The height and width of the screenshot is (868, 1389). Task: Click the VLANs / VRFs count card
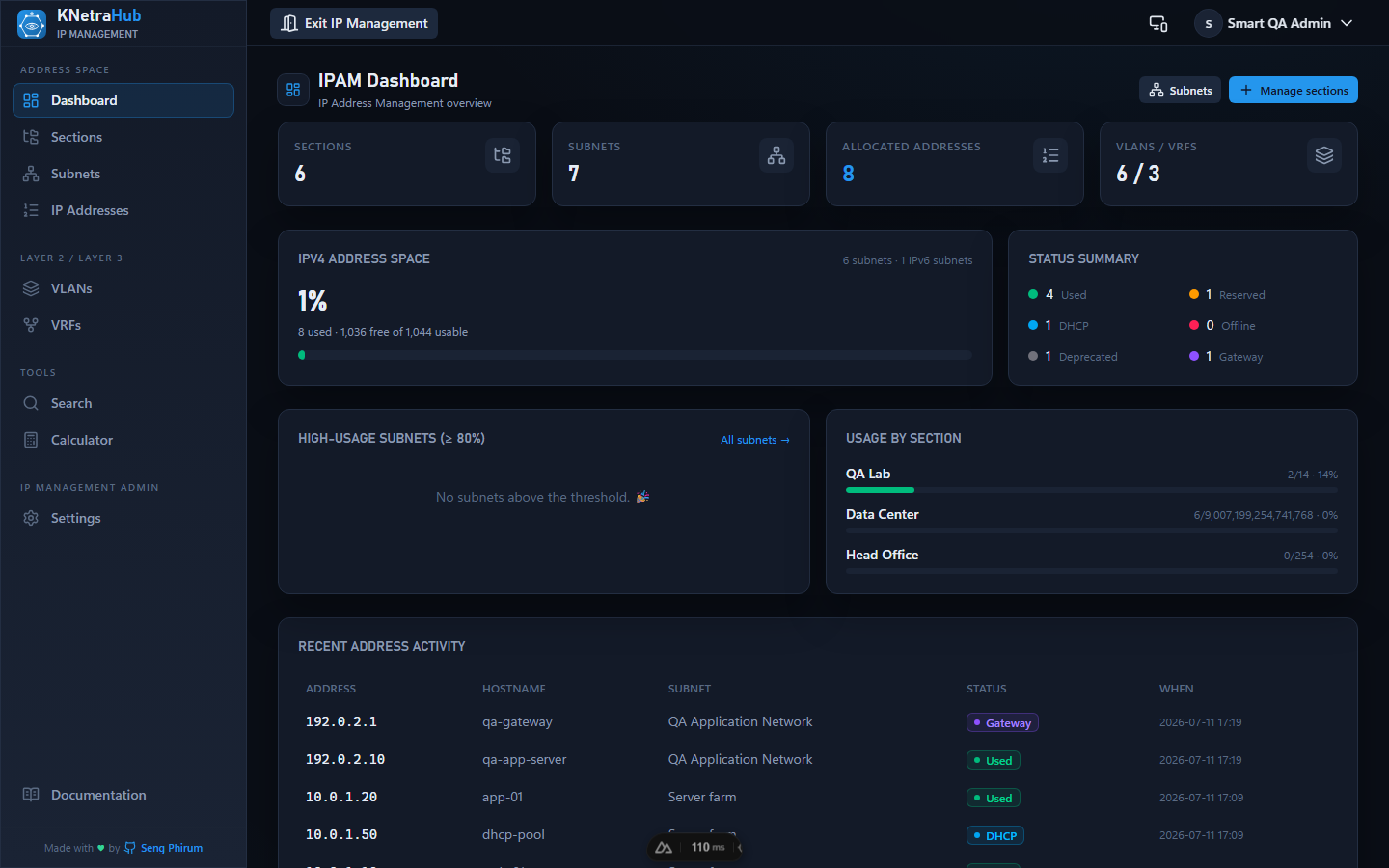pos(1229,164)
